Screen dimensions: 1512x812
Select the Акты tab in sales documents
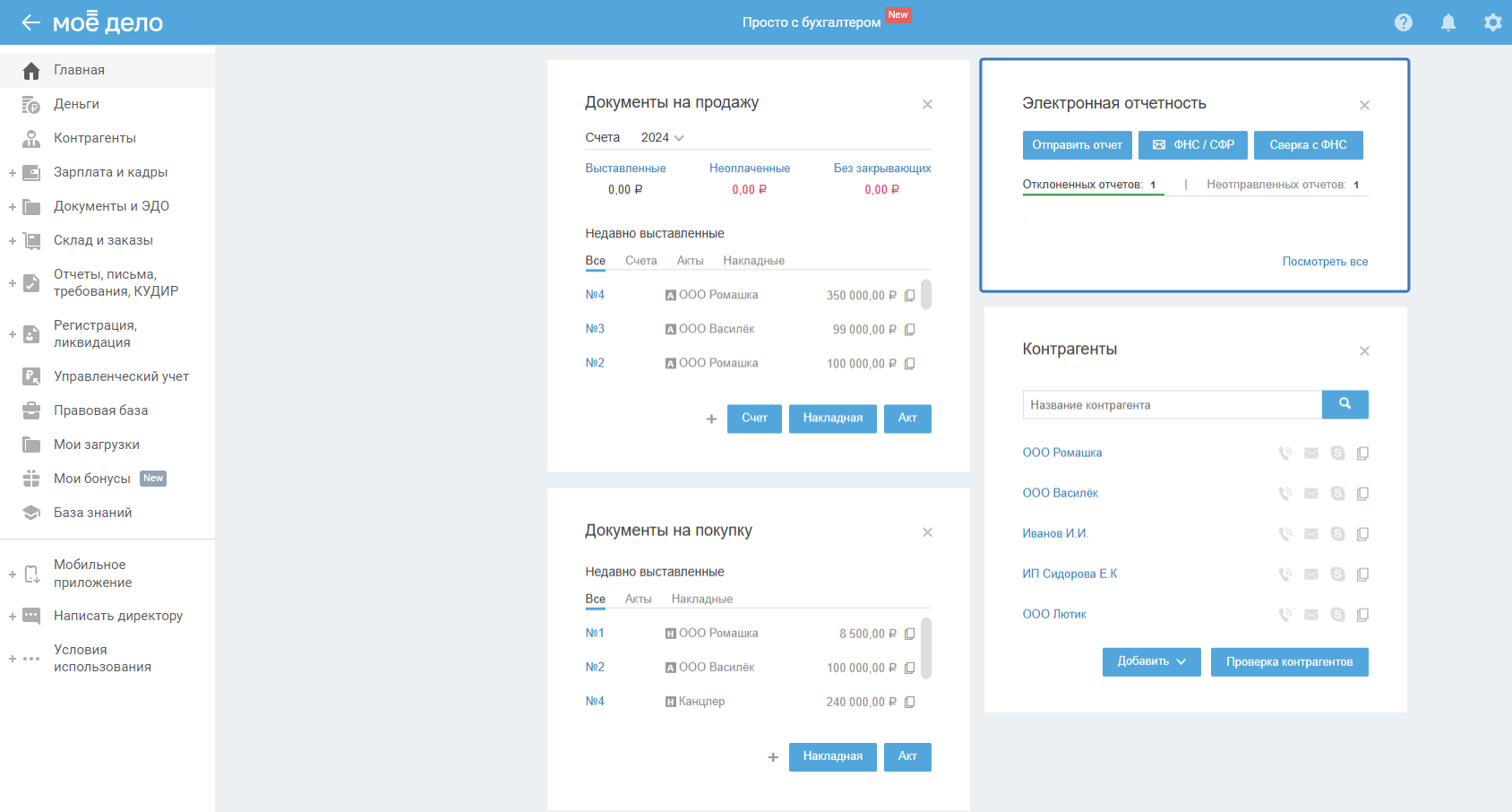coord(690,261)
